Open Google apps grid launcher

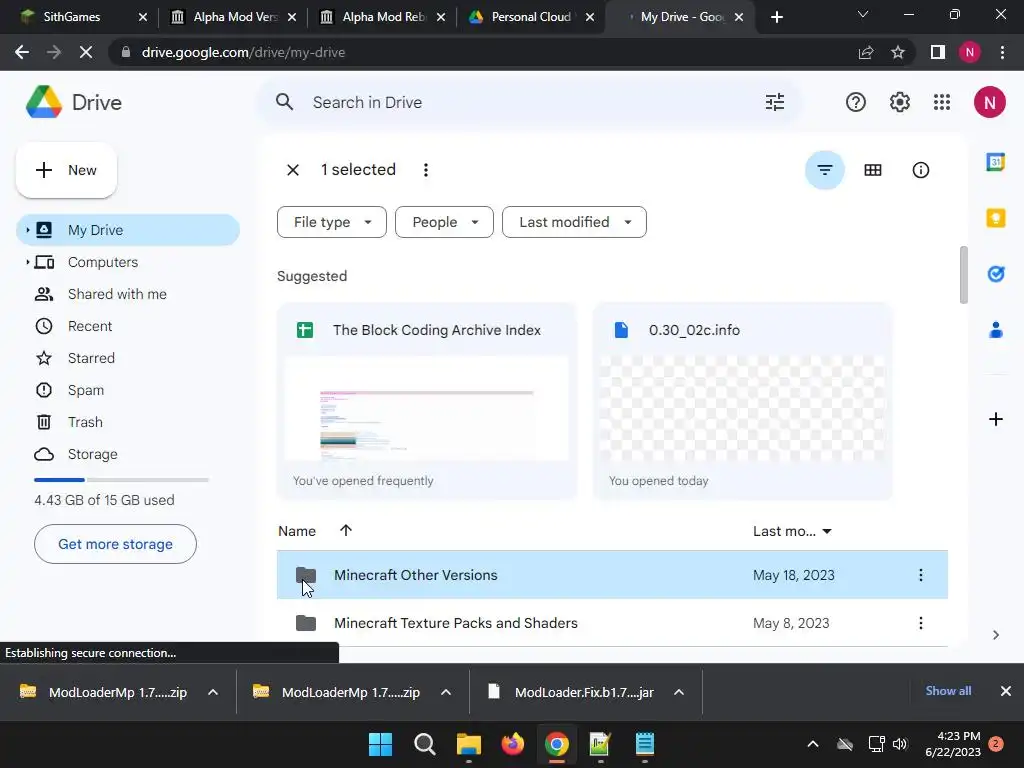(942, 103)
